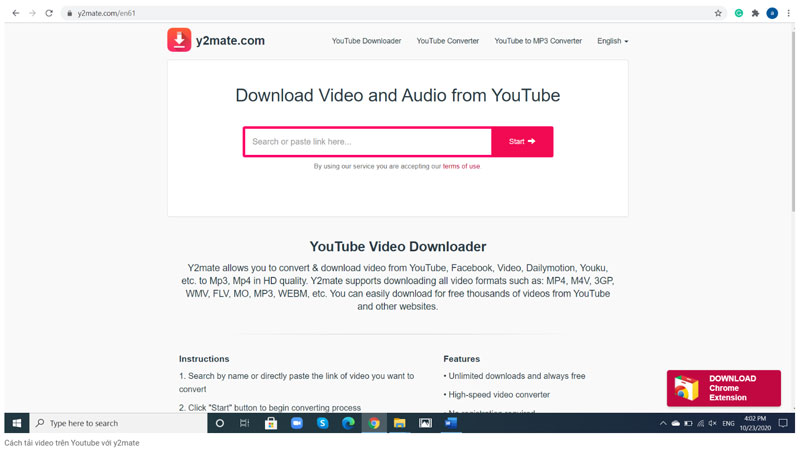Click the muted volume tray icon

point(712,423)
